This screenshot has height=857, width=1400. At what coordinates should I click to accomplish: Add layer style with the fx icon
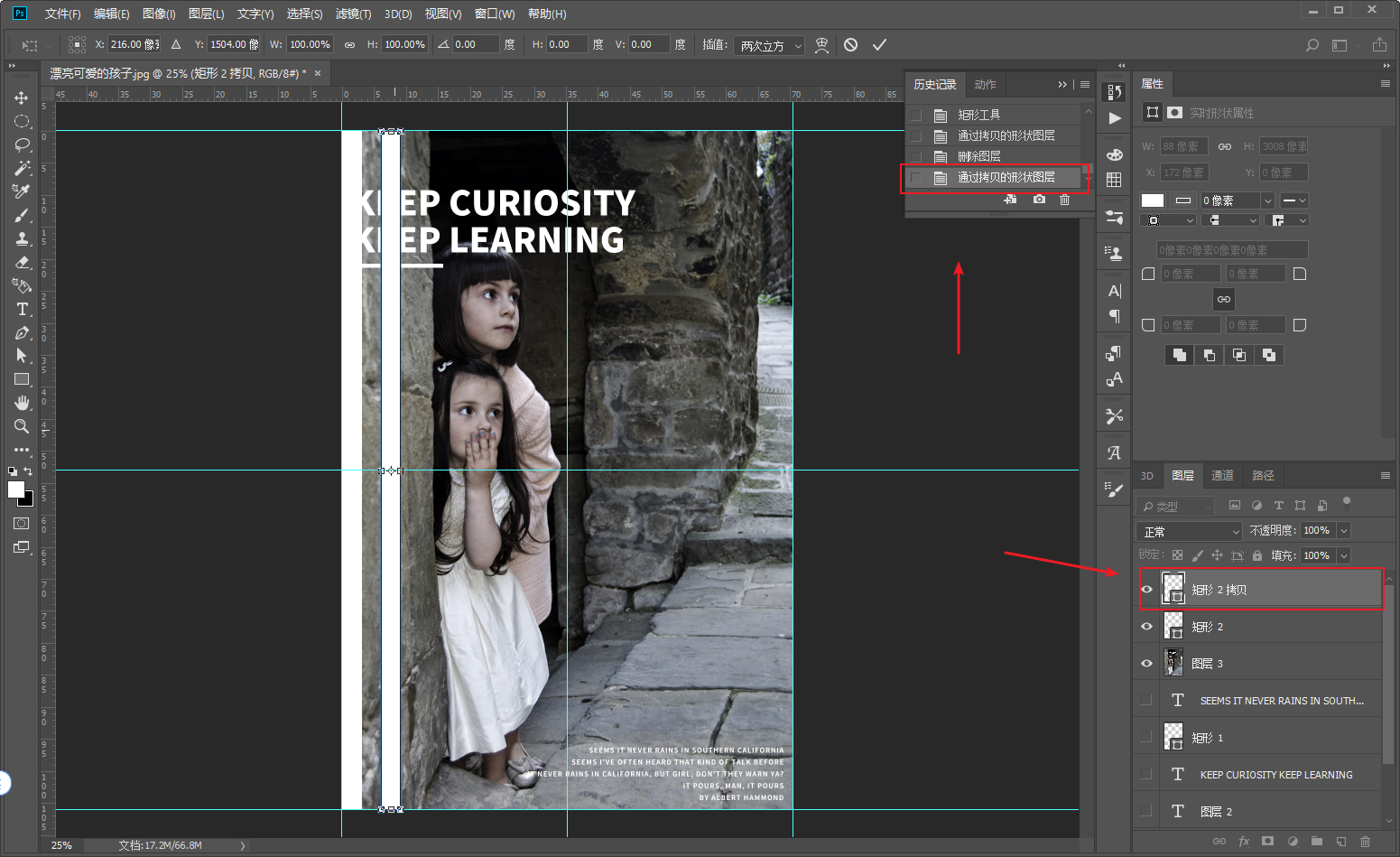click(x=1244, y=841)
